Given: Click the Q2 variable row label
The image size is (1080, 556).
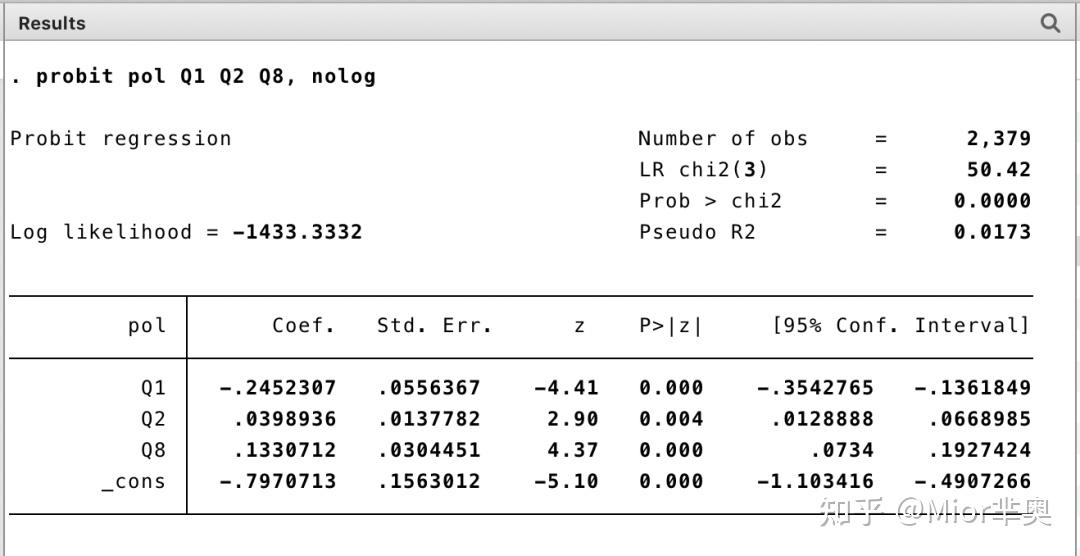Looking at the screenshot, I should (x=153, y=419).
